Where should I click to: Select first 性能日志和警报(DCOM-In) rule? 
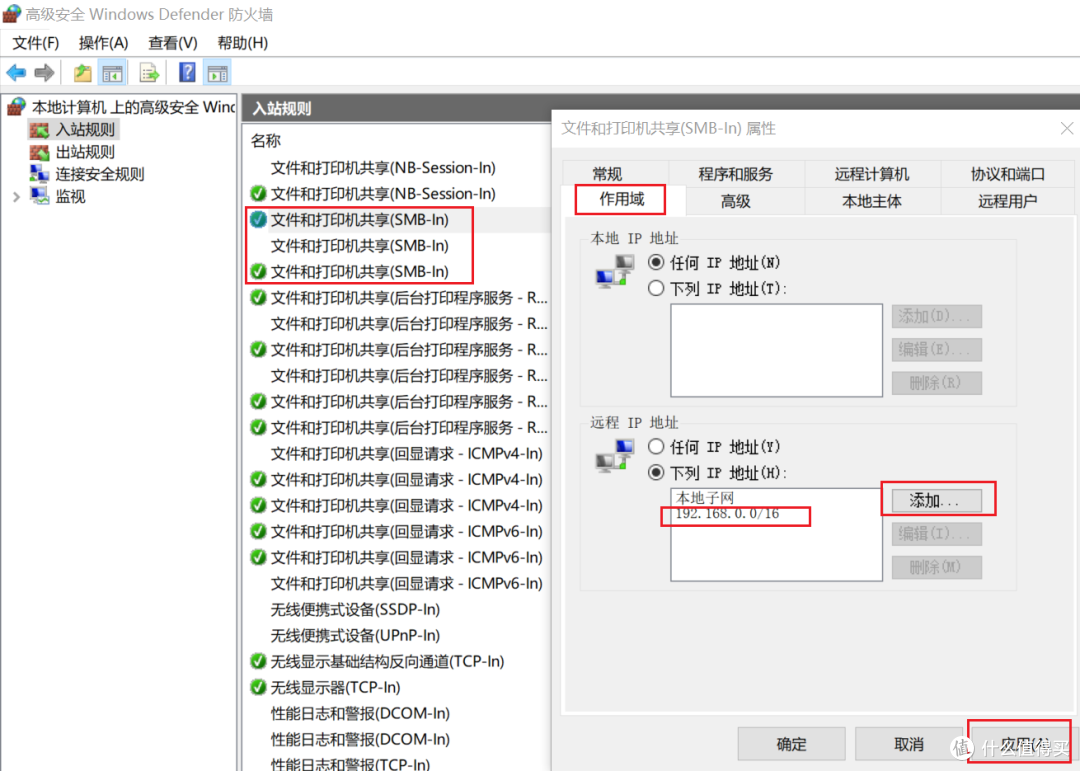point(360,713)
